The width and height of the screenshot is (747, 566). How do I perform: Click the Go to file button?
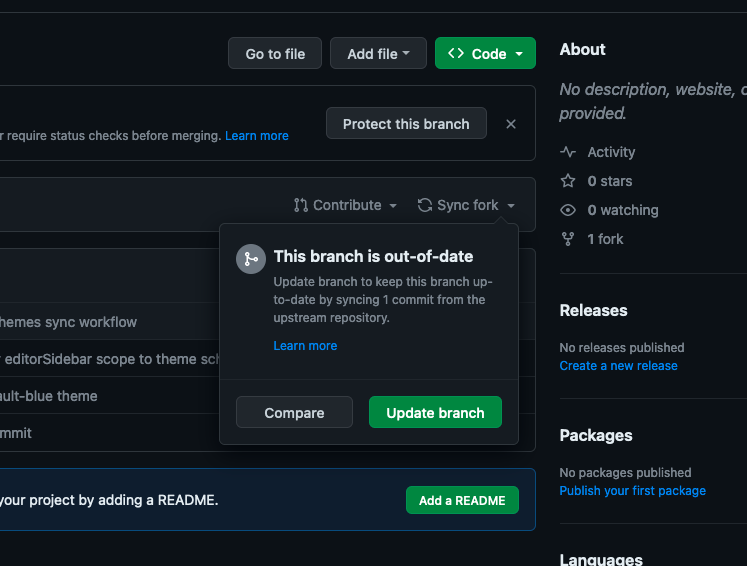click(275, 54)
